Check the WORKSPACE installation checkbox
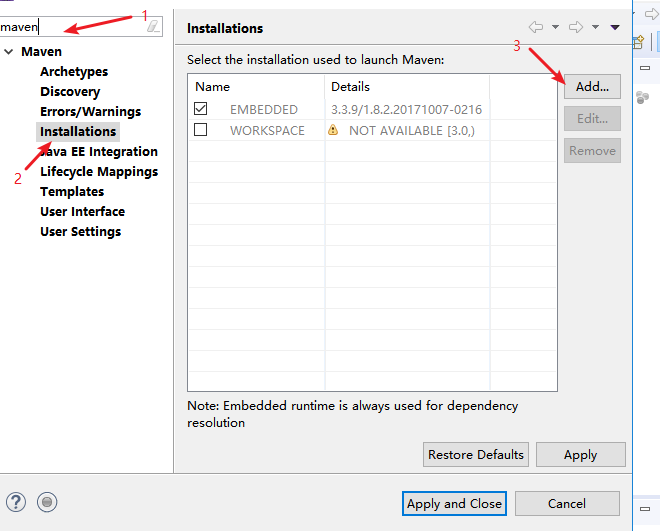This screenshot has width=660, height=531. coord(201,130)
